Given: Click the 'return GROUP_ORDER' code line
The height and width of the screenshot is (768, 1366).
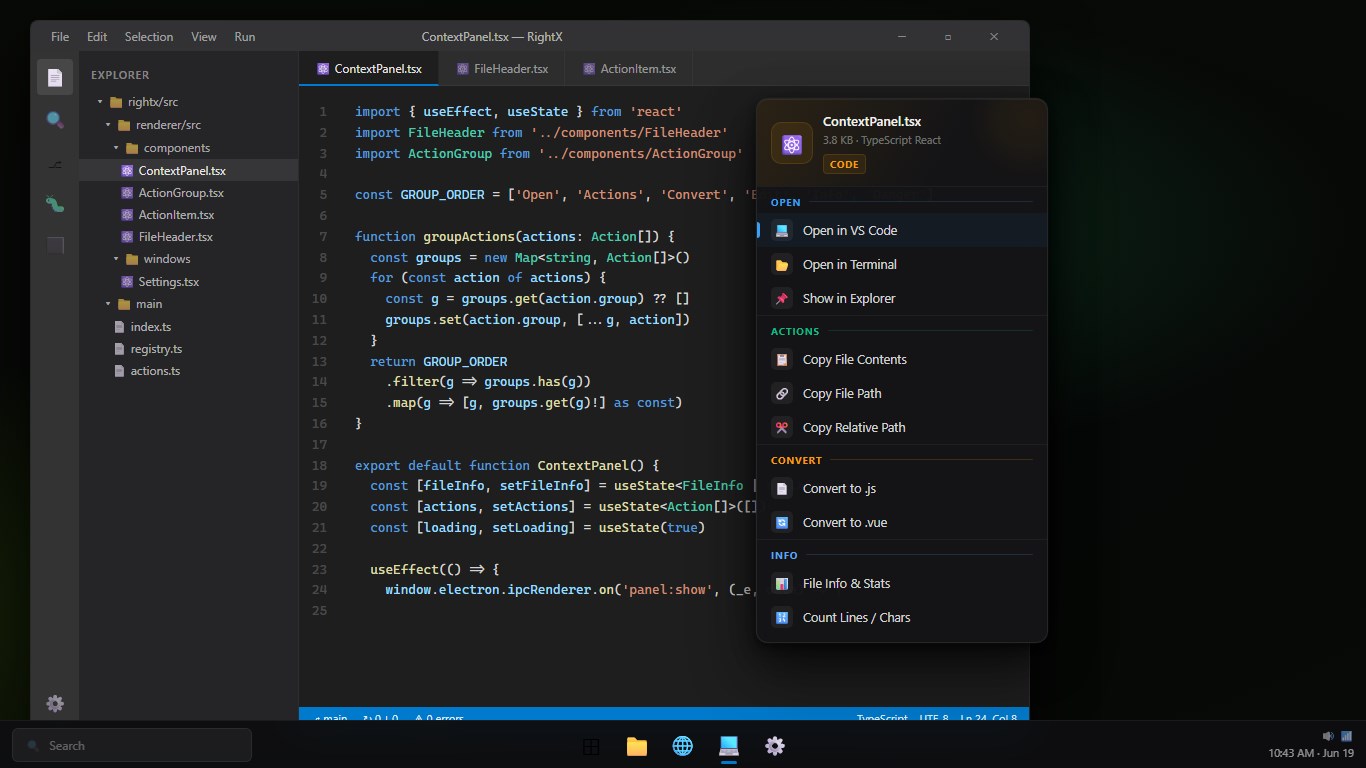Looking at the screenshot, I should click(x=438, y=361).
